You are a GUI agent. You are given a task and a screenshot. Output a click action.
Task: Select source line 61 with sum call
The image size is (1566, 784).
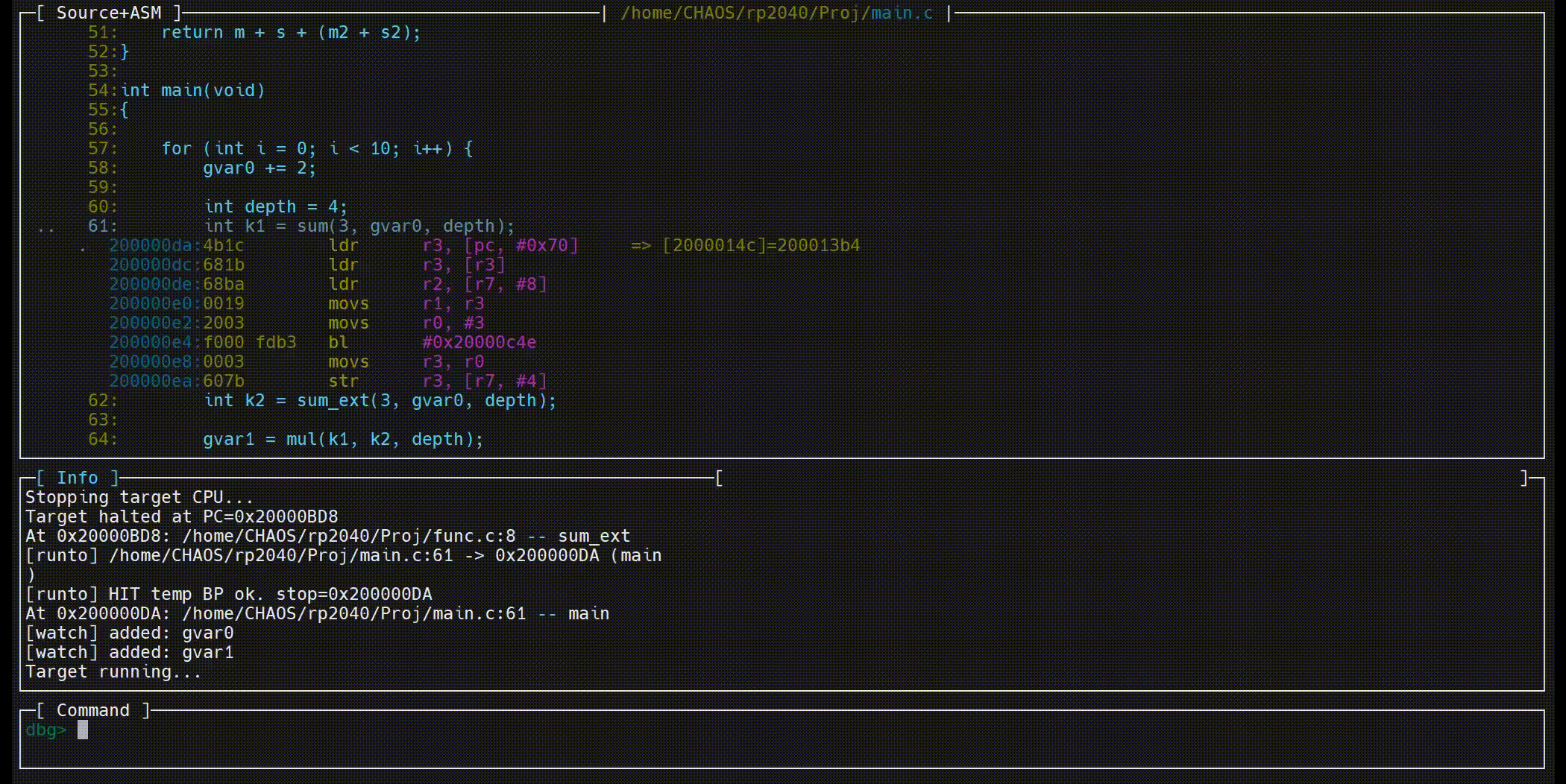coord(359,226)
